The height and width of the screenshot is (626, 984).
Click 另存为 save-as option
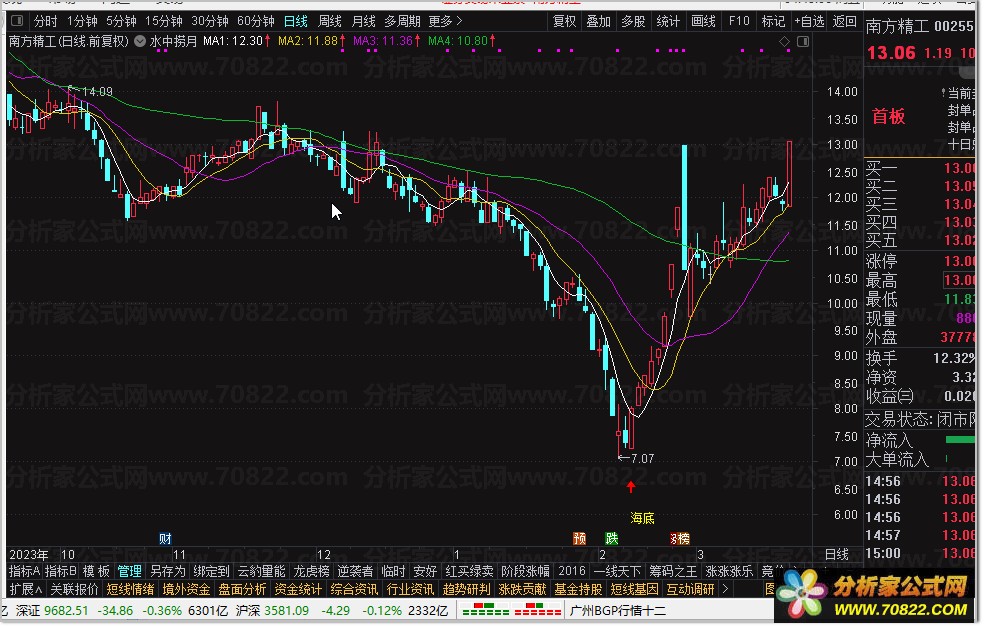[168, 571]
